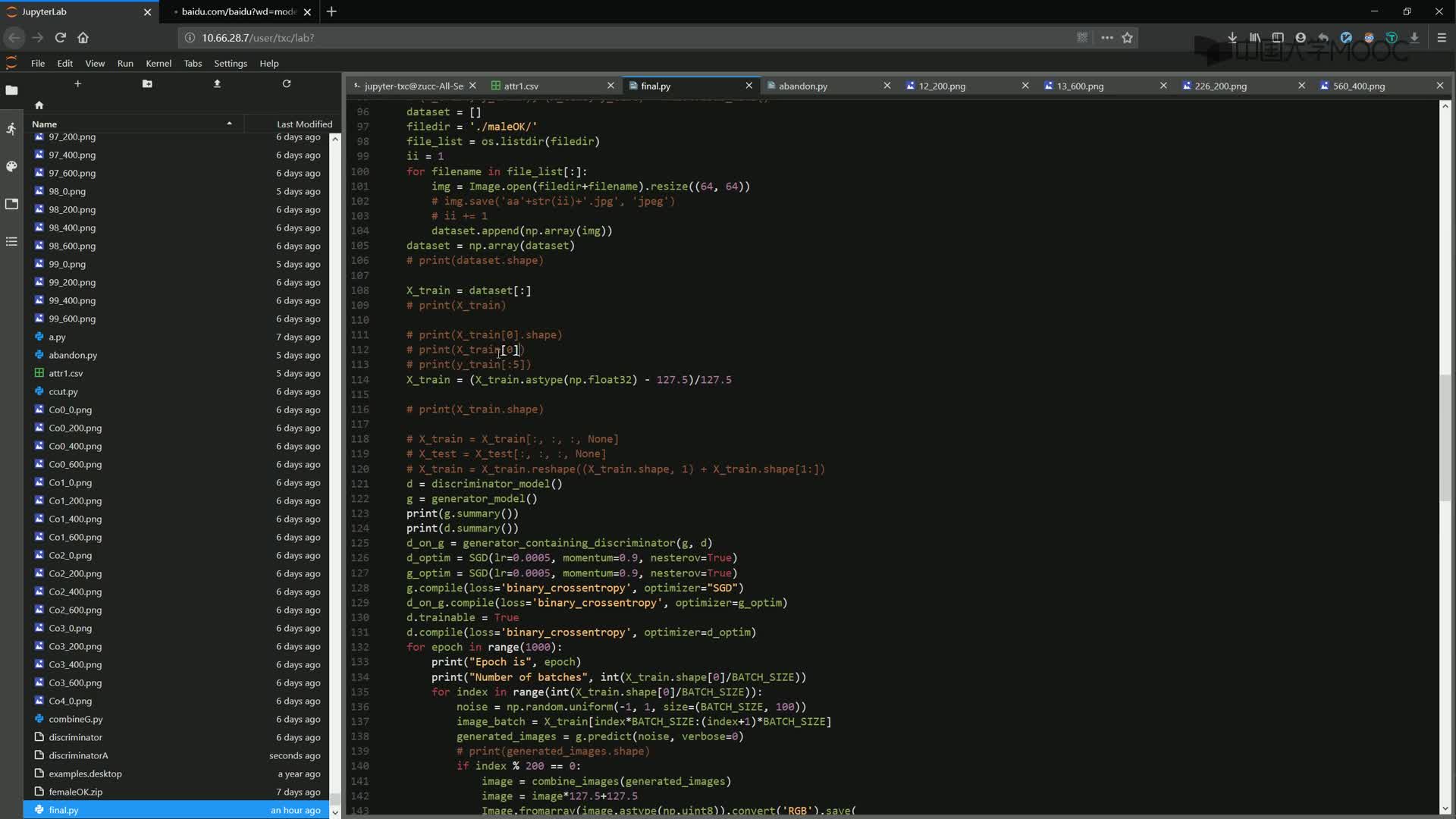
Task: Go forward in browser history
Action: click(37, 37)
